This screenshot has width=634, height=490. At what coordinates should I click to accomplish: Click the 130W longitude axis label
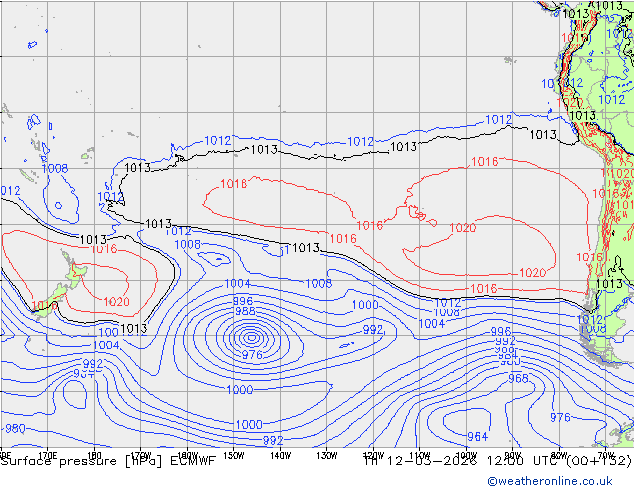click(x=327, y=456)
